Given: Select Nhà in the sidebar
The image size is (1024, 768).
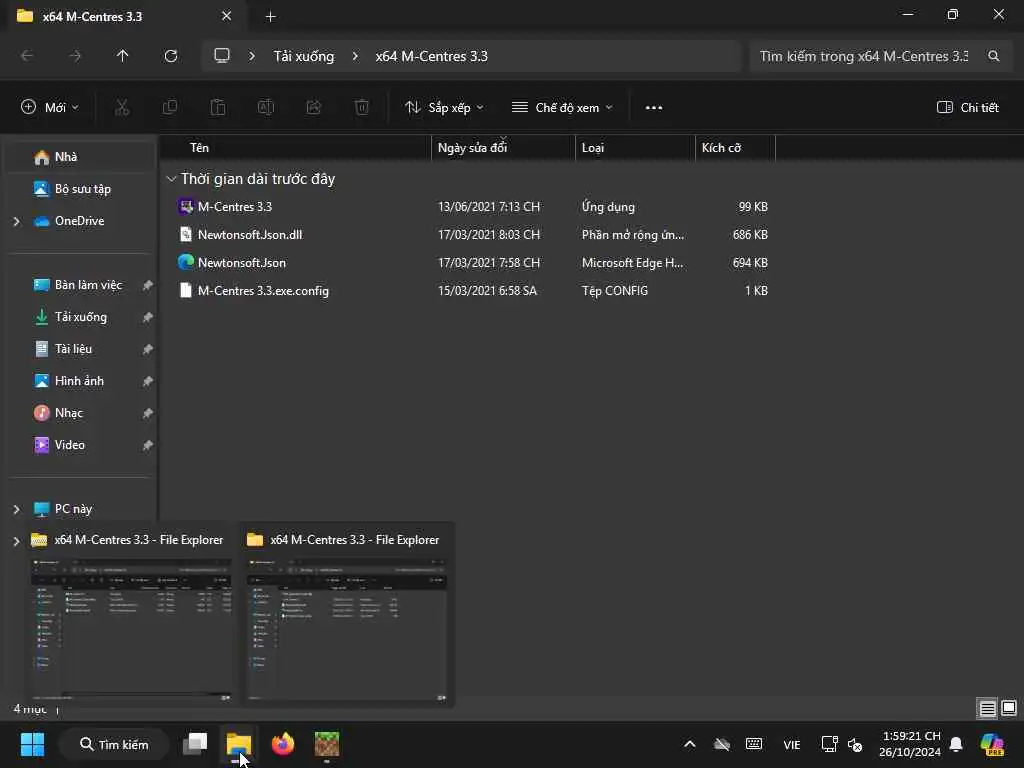Looking at the screenshot, I should click(x=81, y=157).
